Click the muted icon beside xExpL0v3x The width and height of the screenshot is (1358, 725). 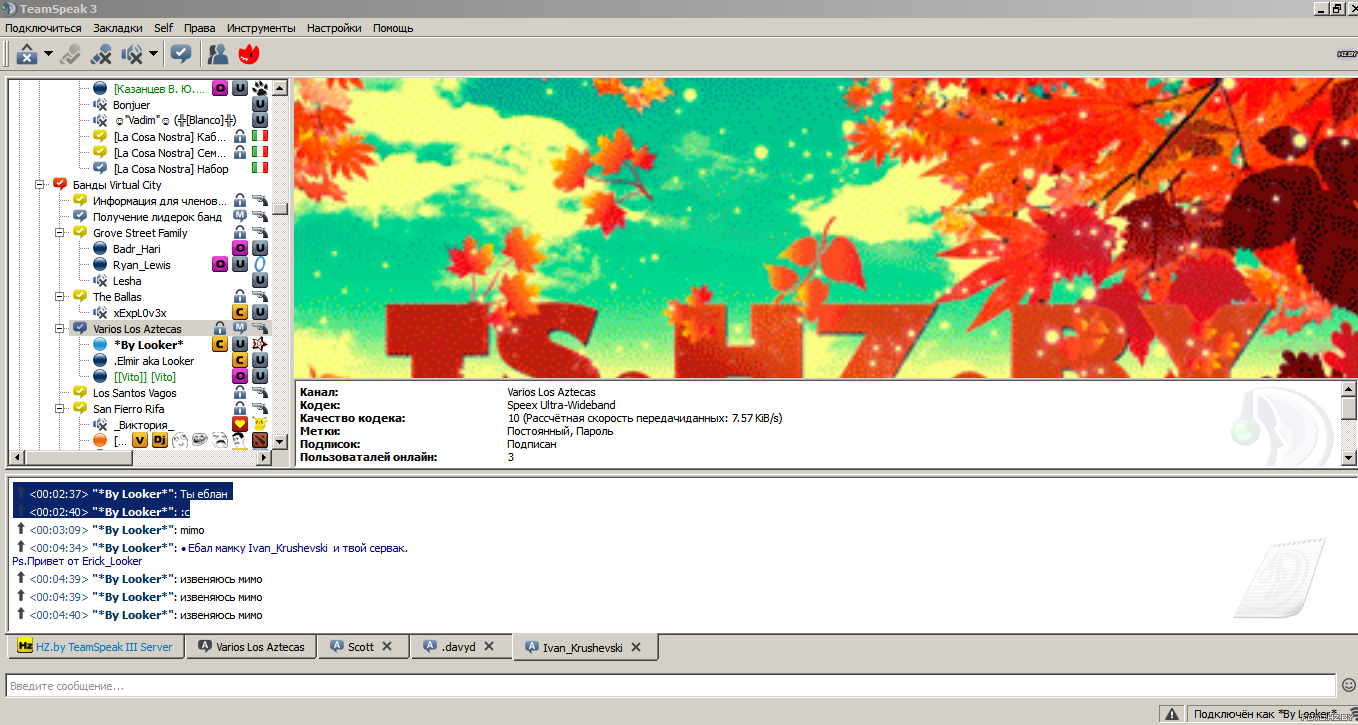click(x=100, y=313)
